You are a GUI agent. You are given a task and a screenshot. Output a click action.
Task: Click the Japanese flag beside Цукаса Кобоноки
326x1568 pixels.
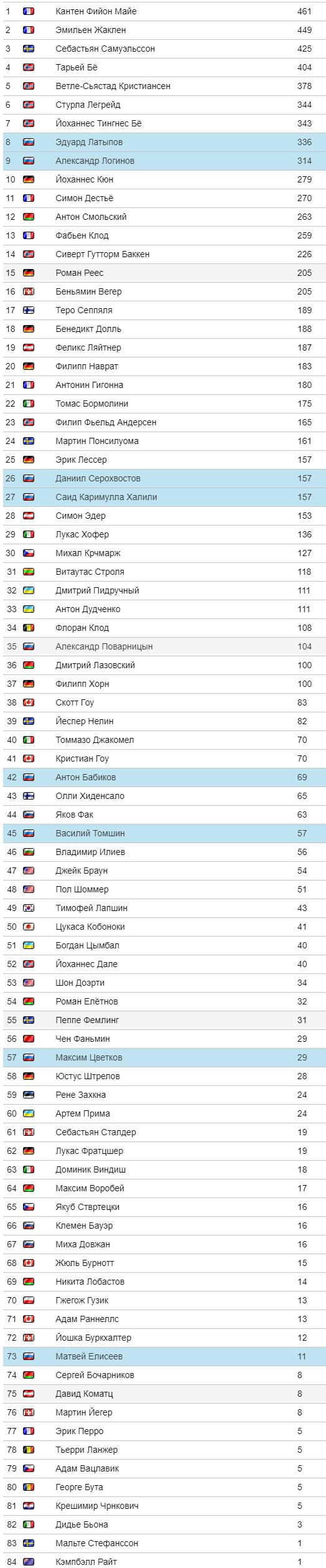[29, 927]
